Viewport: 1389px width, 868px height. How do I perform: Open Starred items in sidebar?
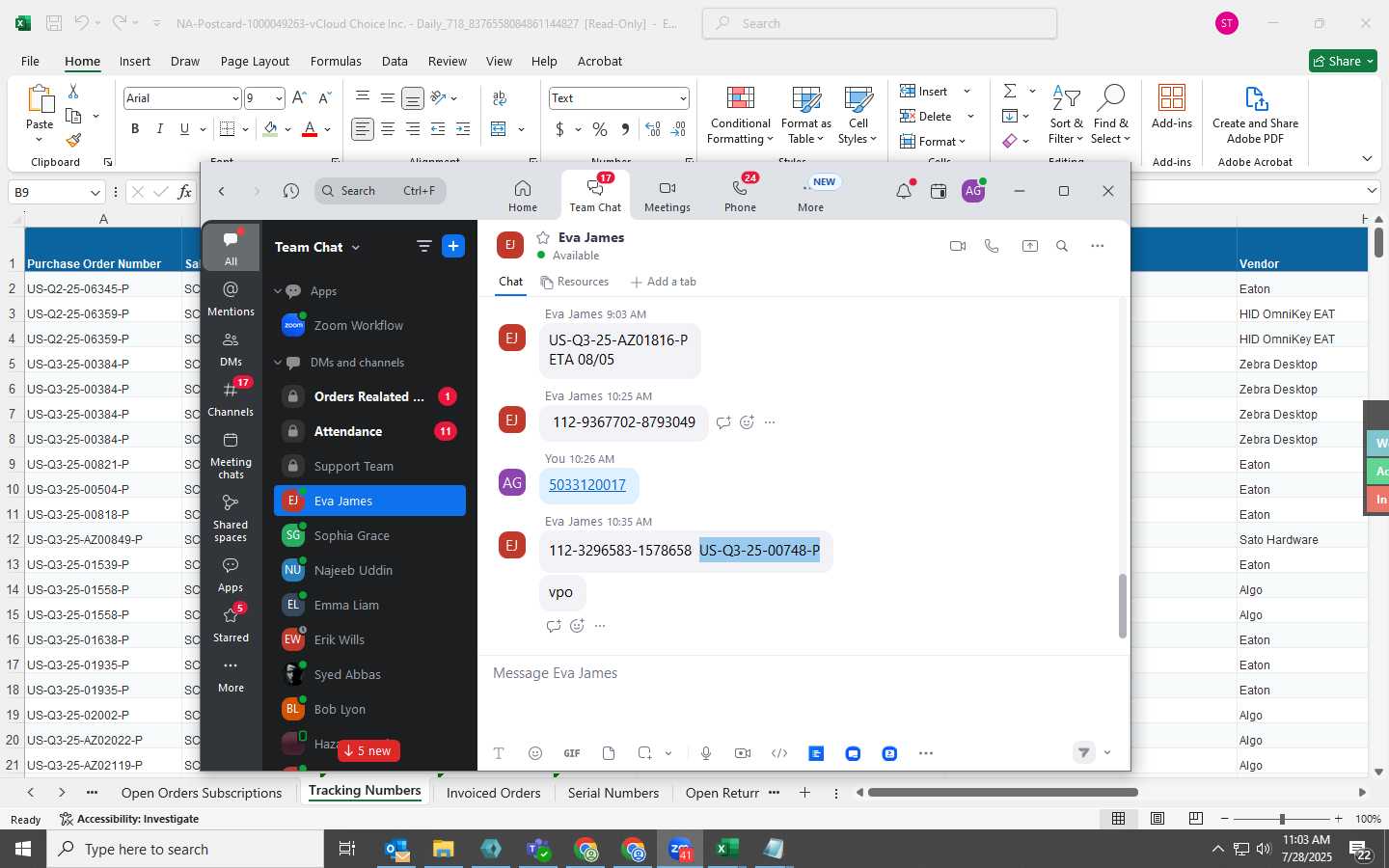pos(231,624)
